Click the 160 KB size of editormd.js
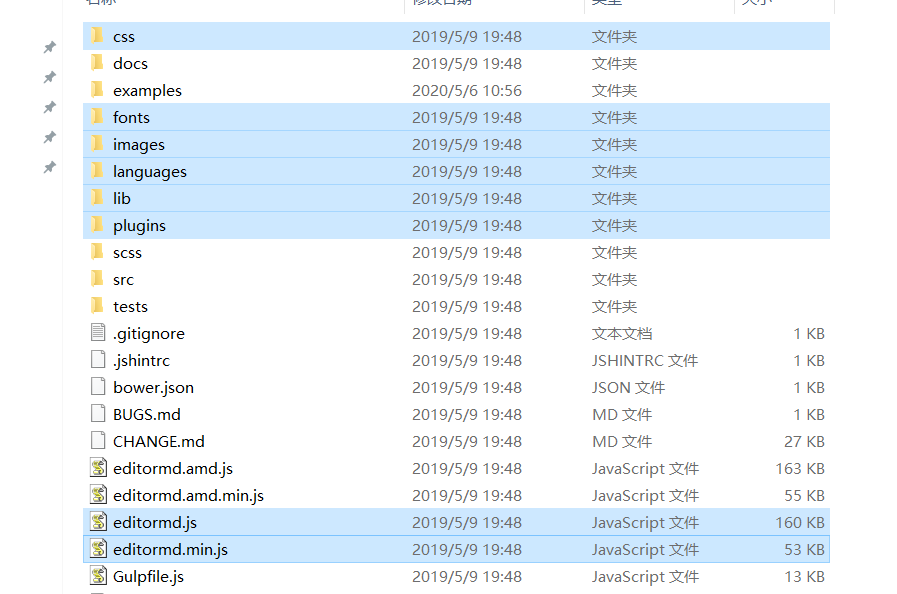Viewport: 897px width, 594px height. [800, 522]
